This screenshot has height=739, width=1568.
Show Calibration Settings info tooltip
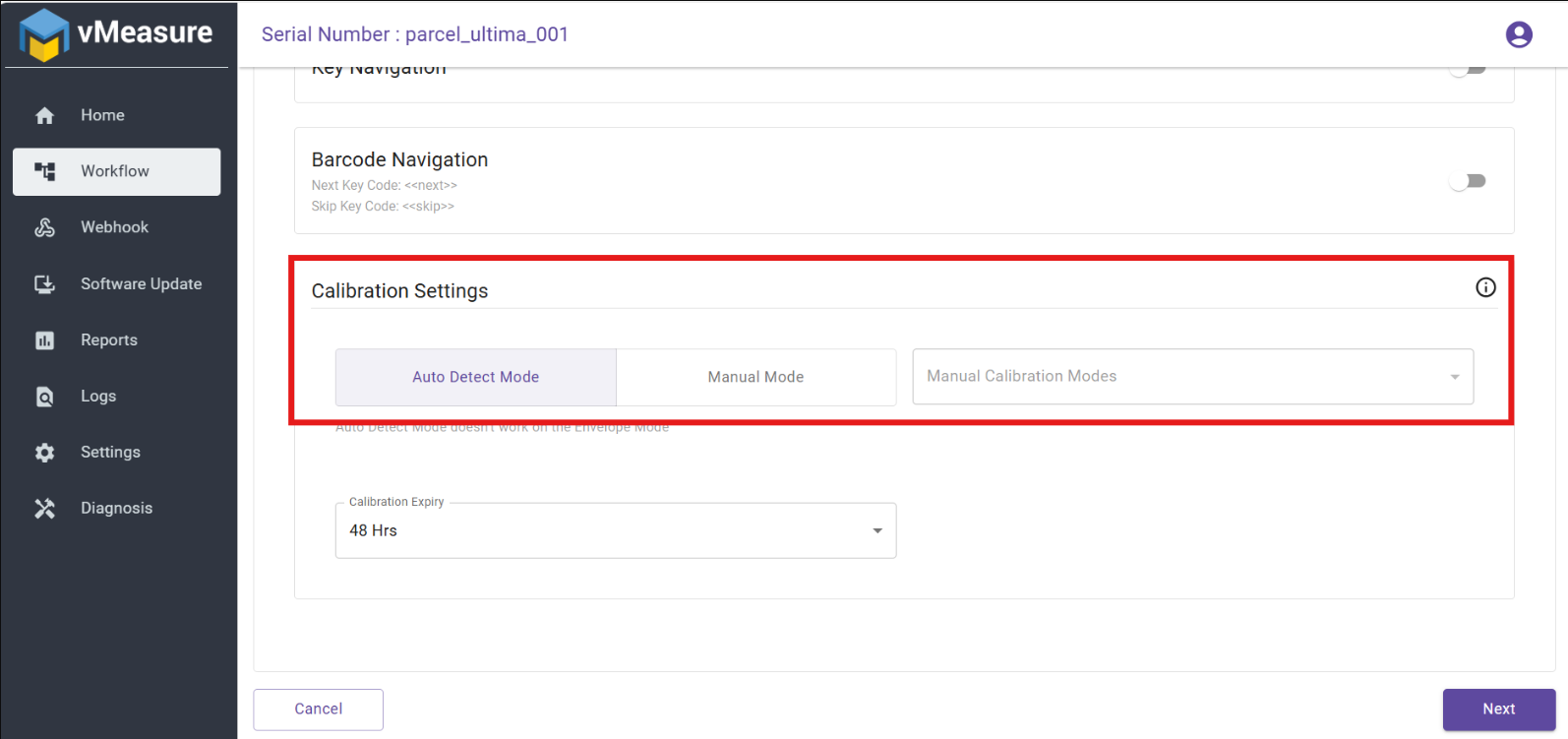click(1485, 287)
